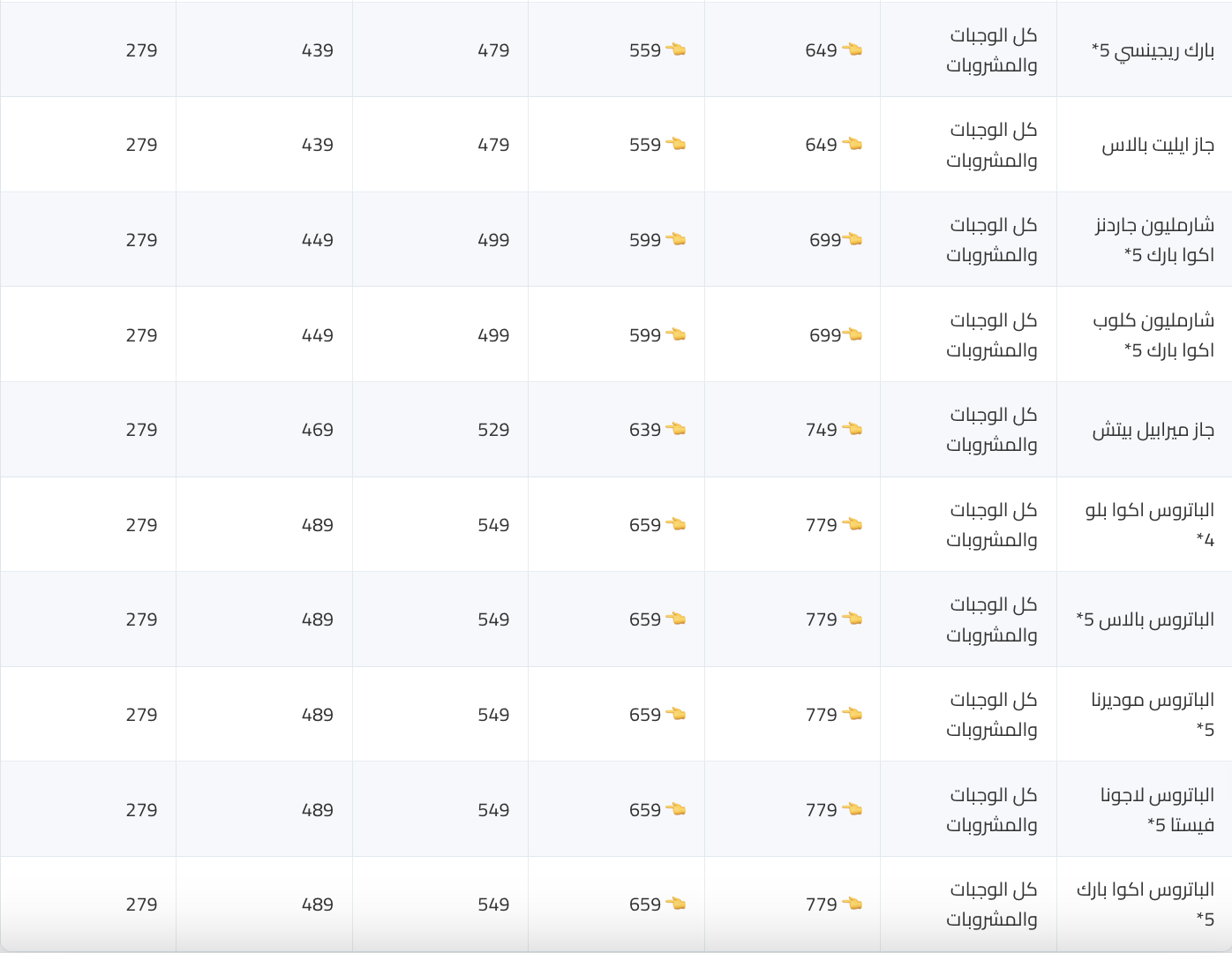Click price 279 in الباتروس لاجونا فيستا row
This screenshot has width=1232, height=953.
141,810
